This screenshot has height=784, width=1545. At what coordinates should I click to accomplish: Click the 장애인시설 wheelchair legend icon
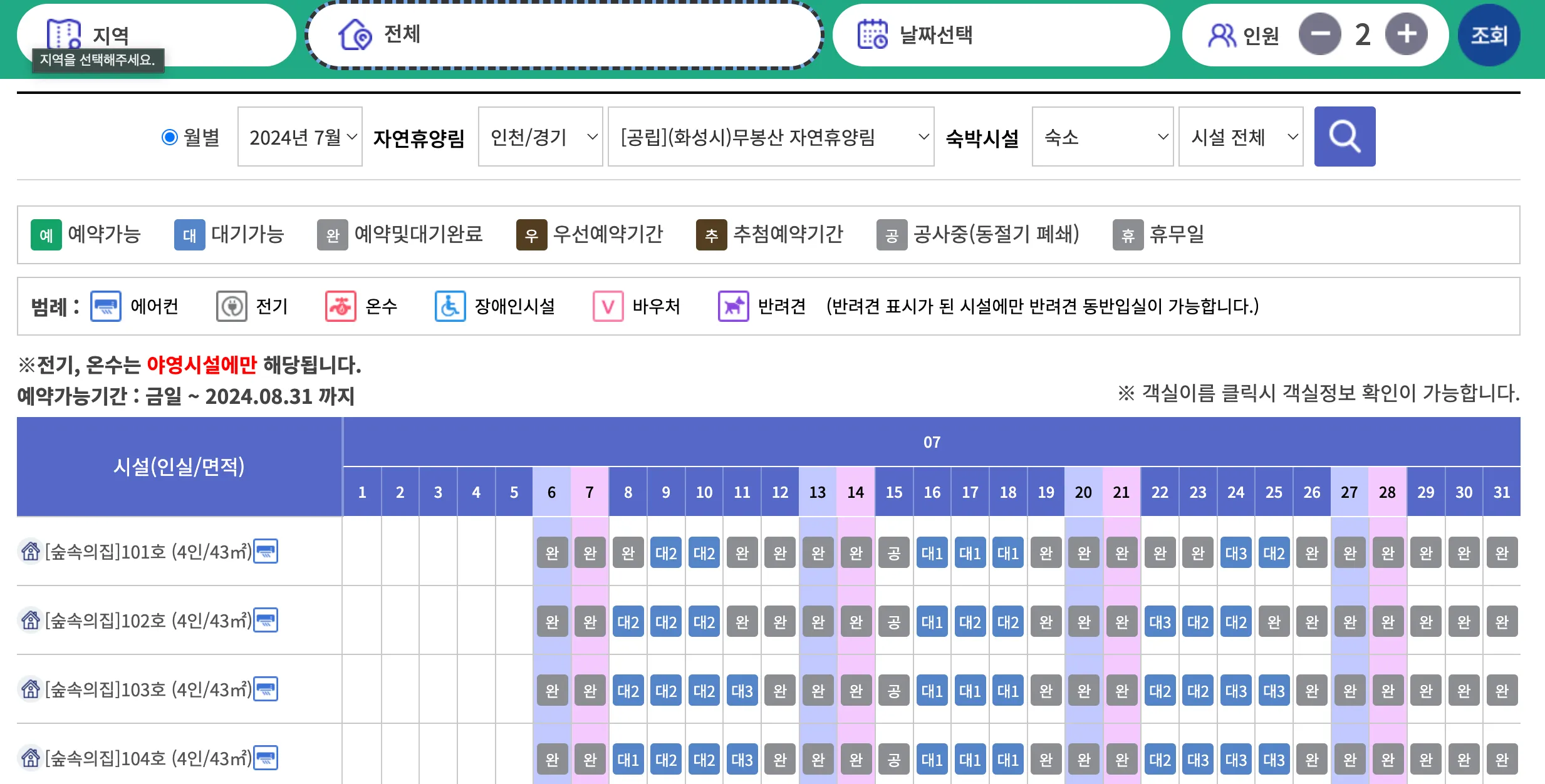tap(450, 306)
